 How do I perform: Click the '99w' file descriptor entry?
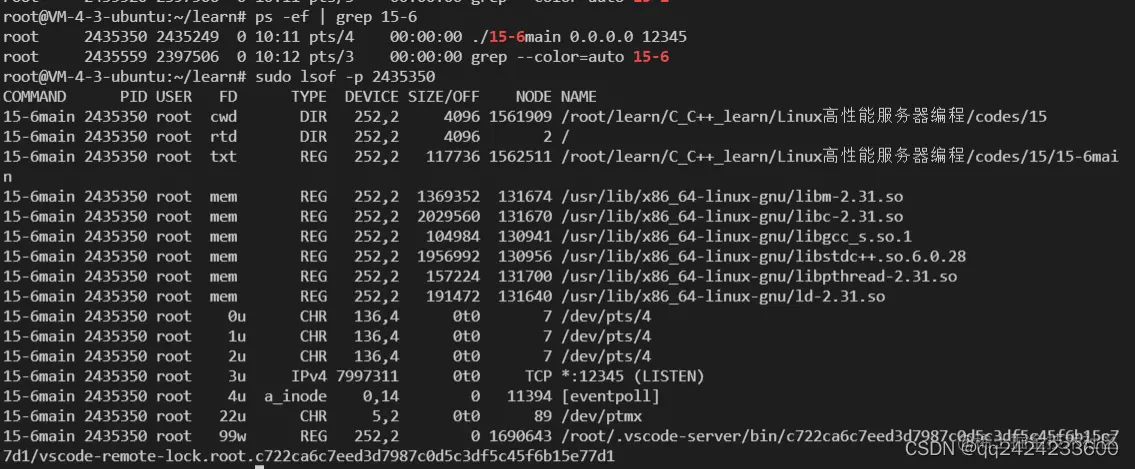232,436
